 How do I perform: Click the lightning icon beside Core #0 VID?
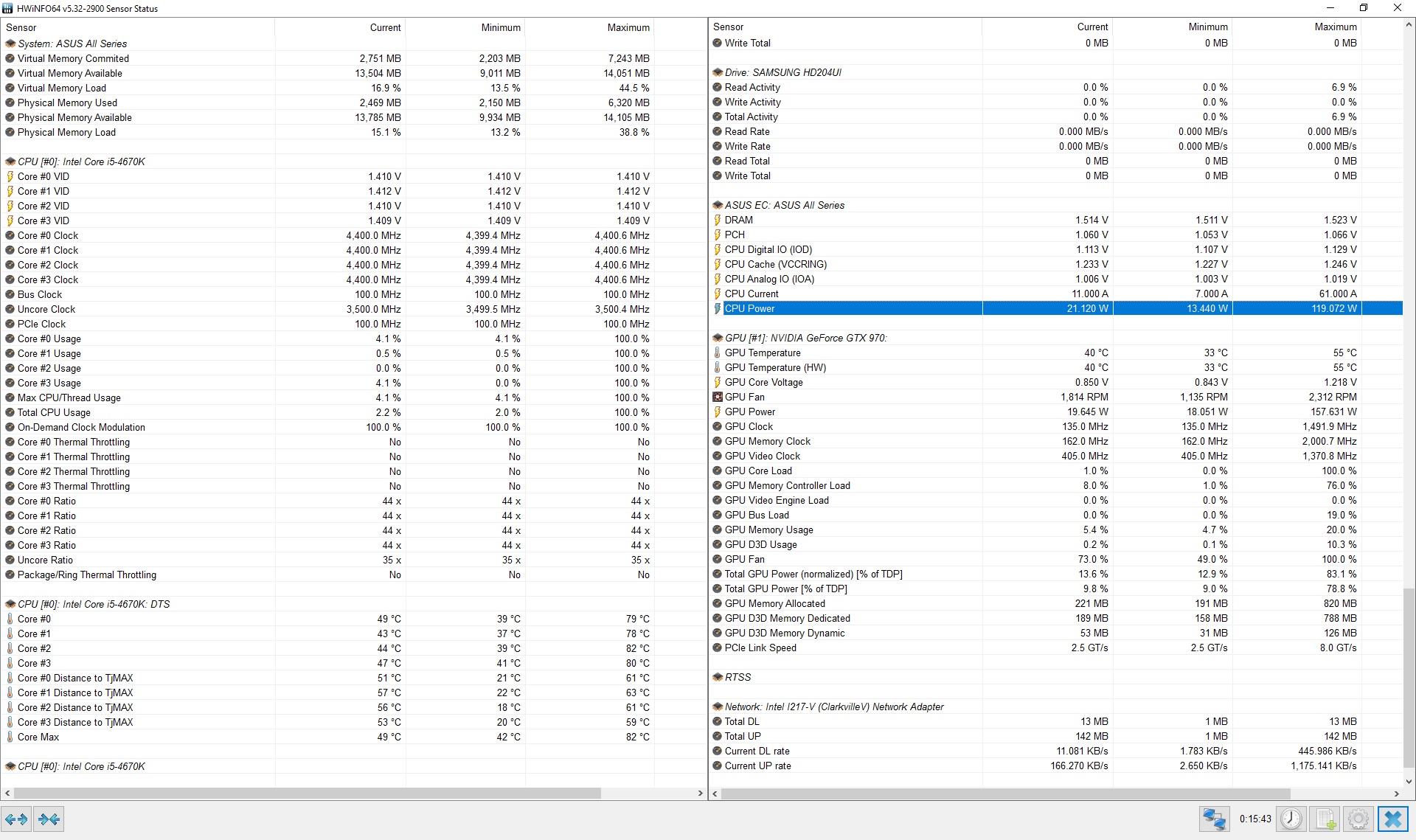point(10,176)
